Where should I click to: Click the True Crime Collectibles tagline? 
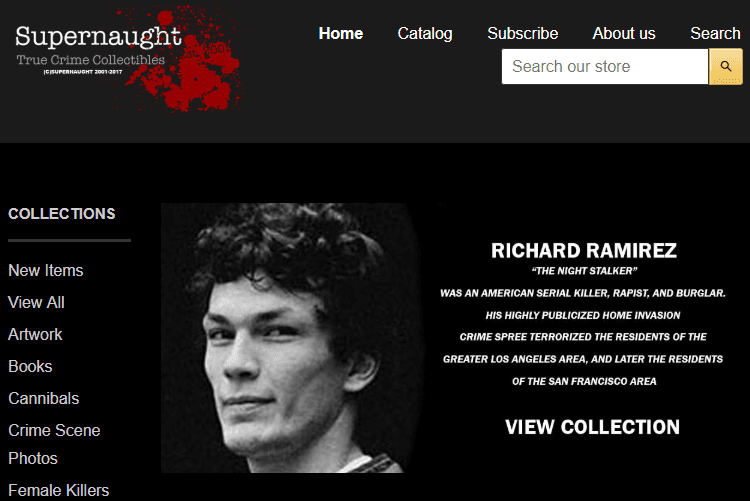(91, 60)
